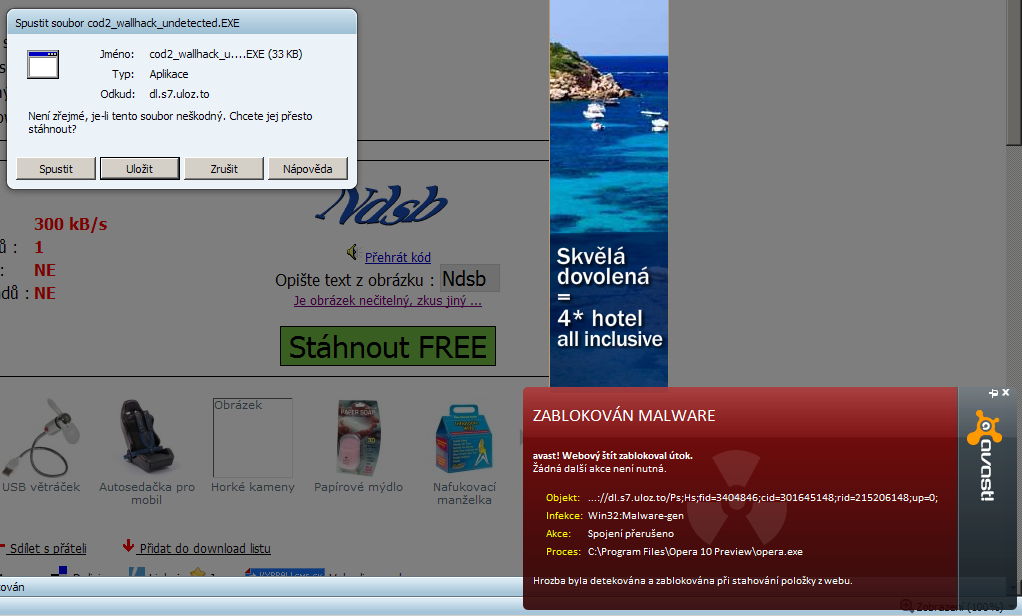Click the red down-arrow download list icon
Viewport: 1022px width, 616px height.
[128, 546]
